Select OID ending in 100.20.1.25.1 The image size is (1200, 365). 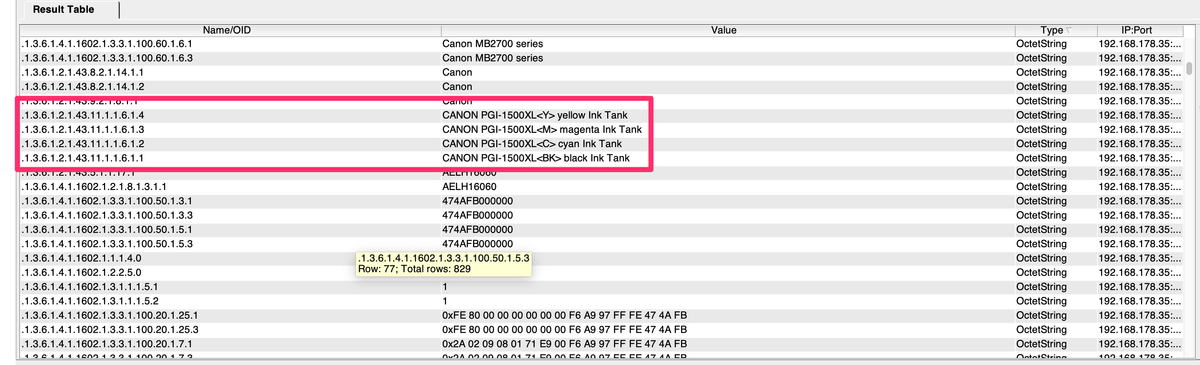(x=110, y=314)
